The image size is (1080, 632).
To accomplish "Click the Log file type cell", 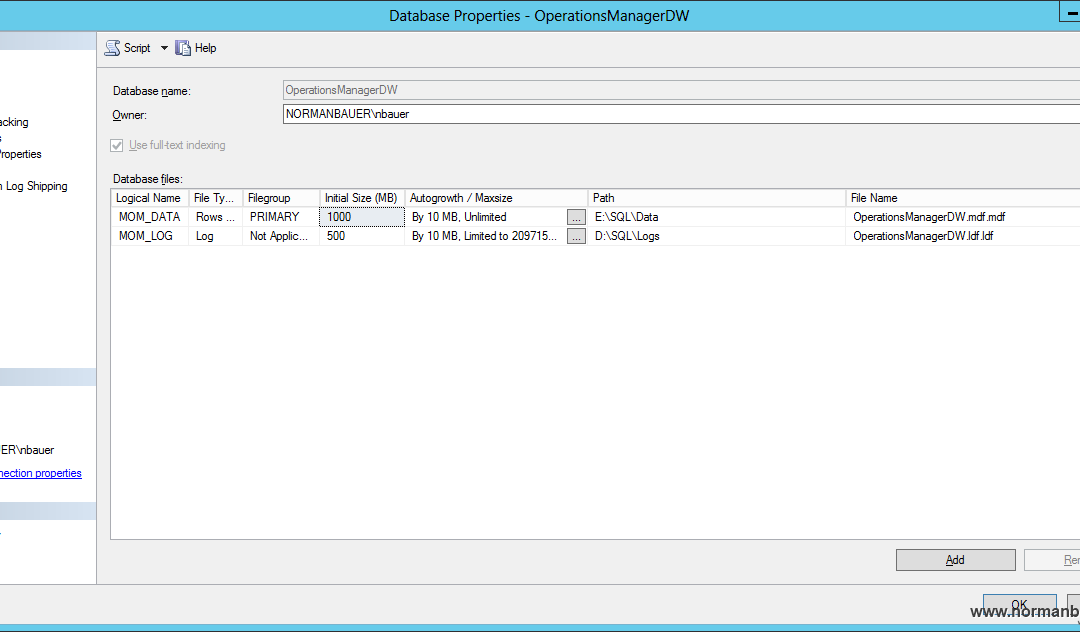I will point(216,236).
